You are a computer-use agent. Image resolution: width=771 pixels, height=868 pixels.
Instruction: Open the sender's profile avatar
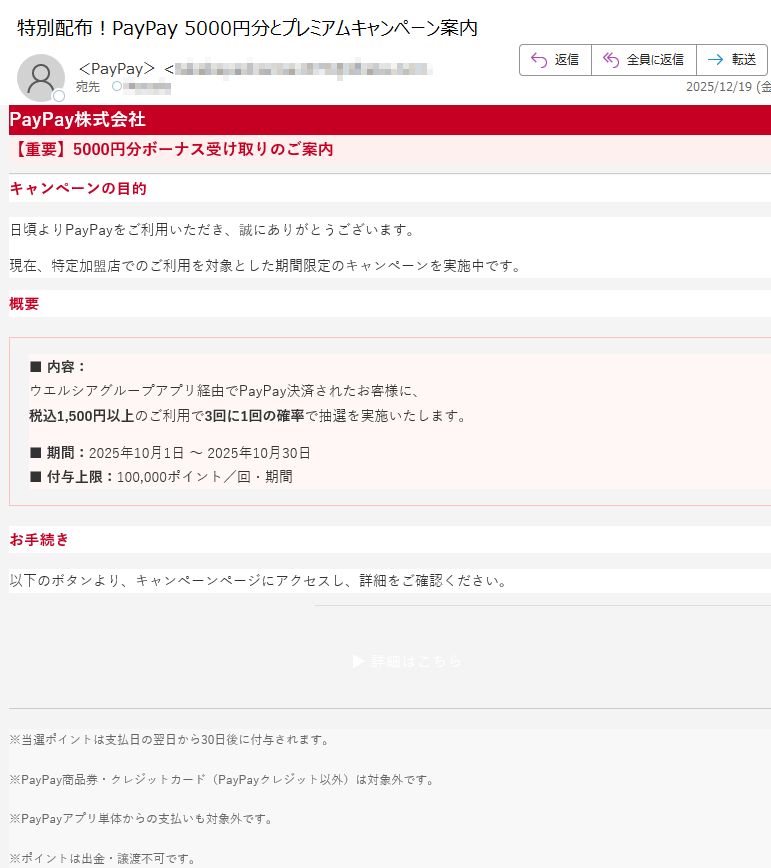click(x=41, y=77)
